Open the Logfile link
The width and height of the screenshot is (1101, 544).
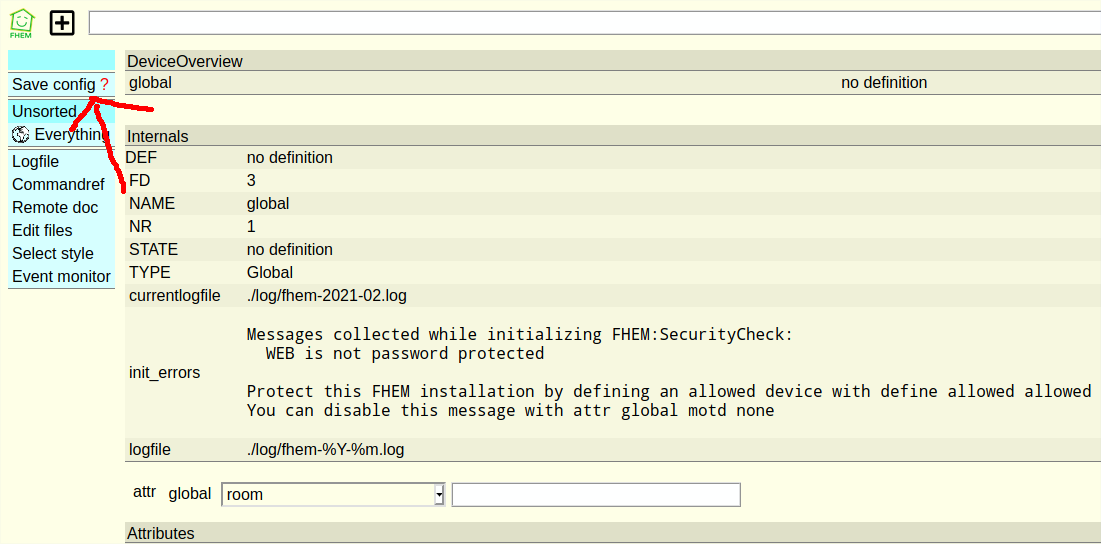[x=35, y=161]
